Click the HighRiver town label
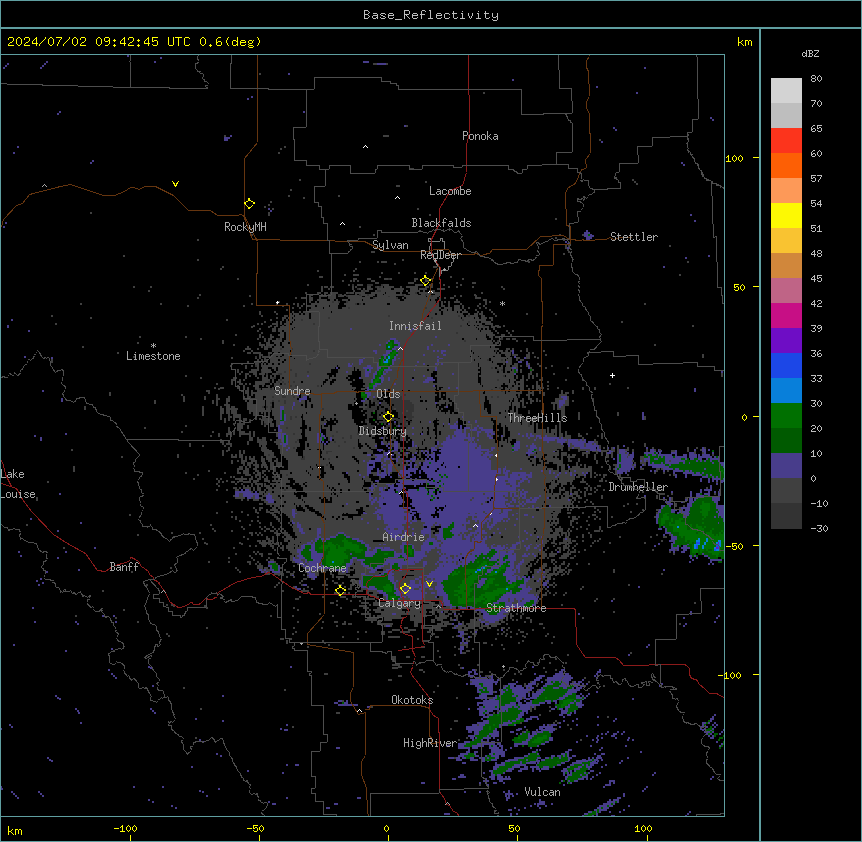862x842 pixels. coord(430,743)
